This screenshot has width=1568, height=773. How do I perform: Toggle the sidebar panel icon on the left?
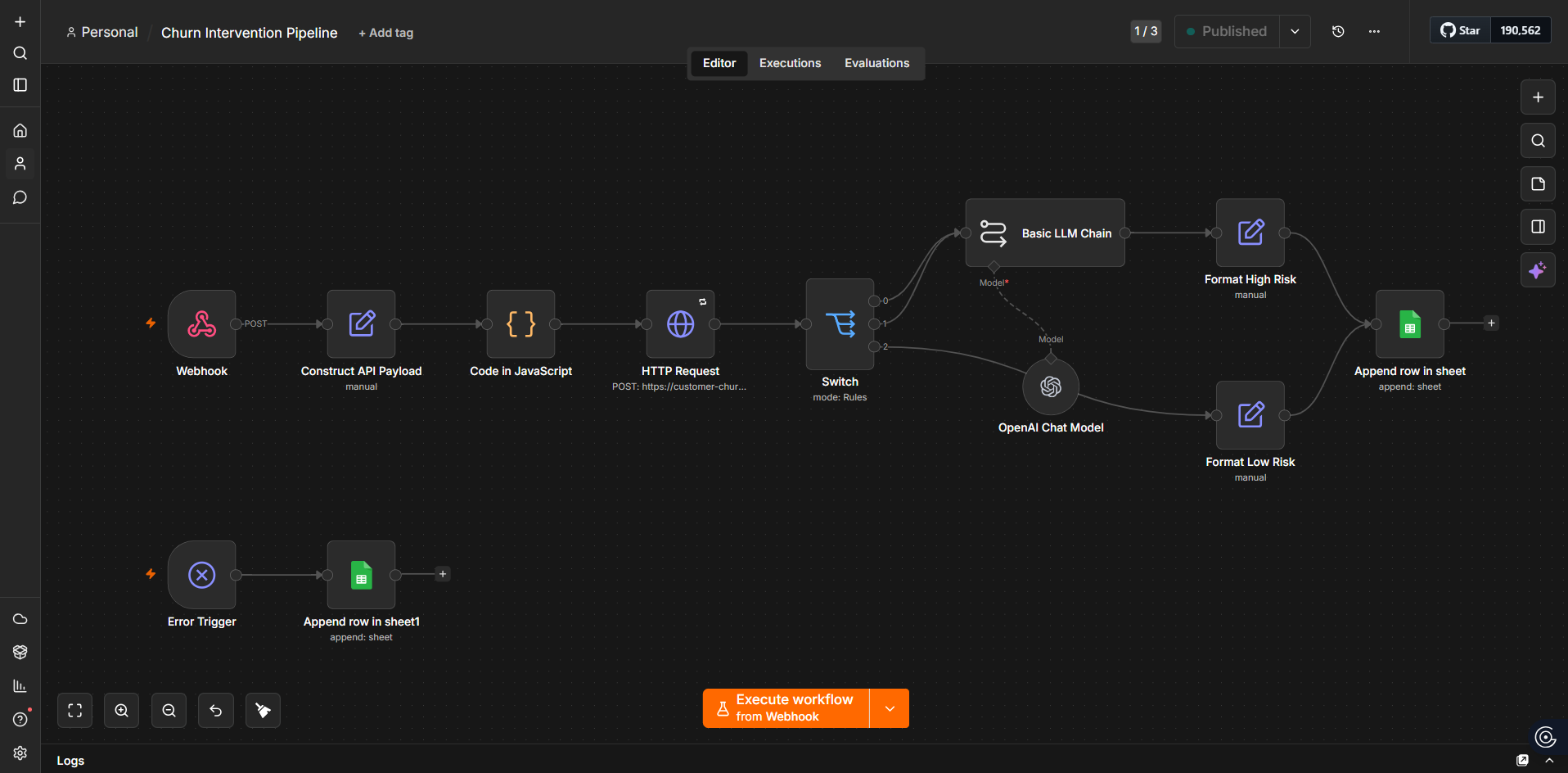point(20,85)
